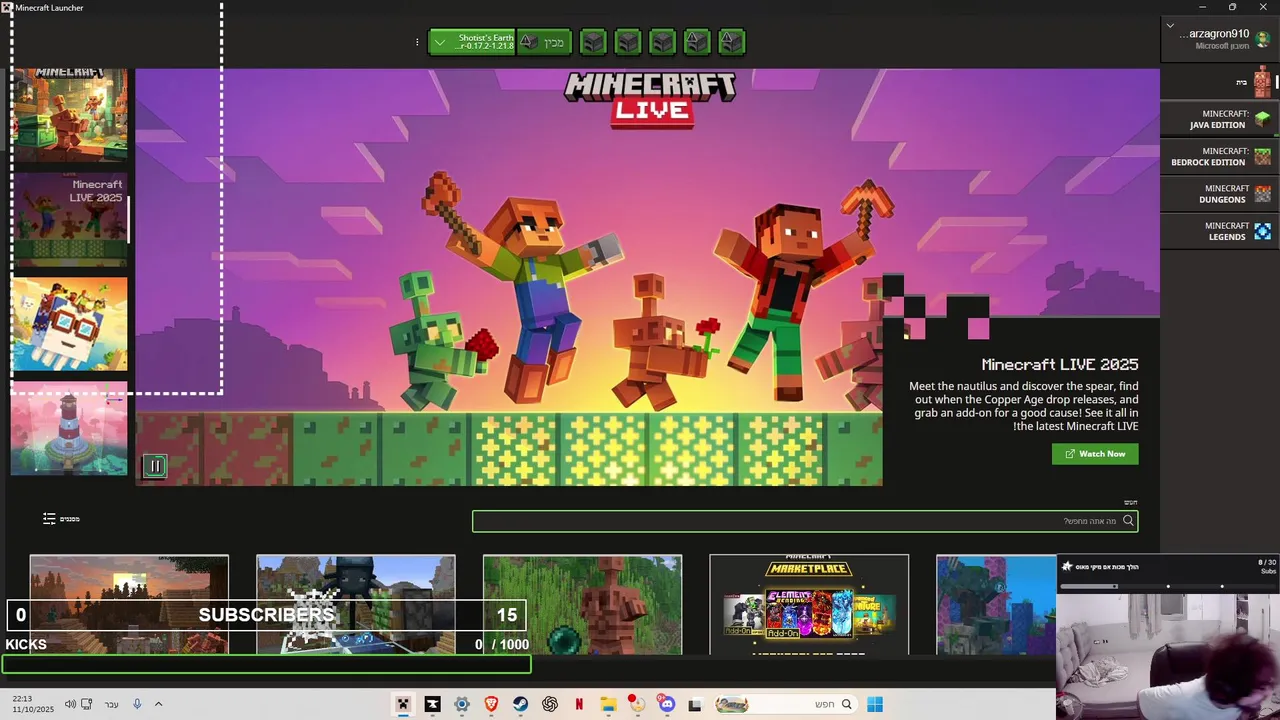Select the lighthouse carousel thumbnail
This screenshot has width=1280, height=720.
69,428
